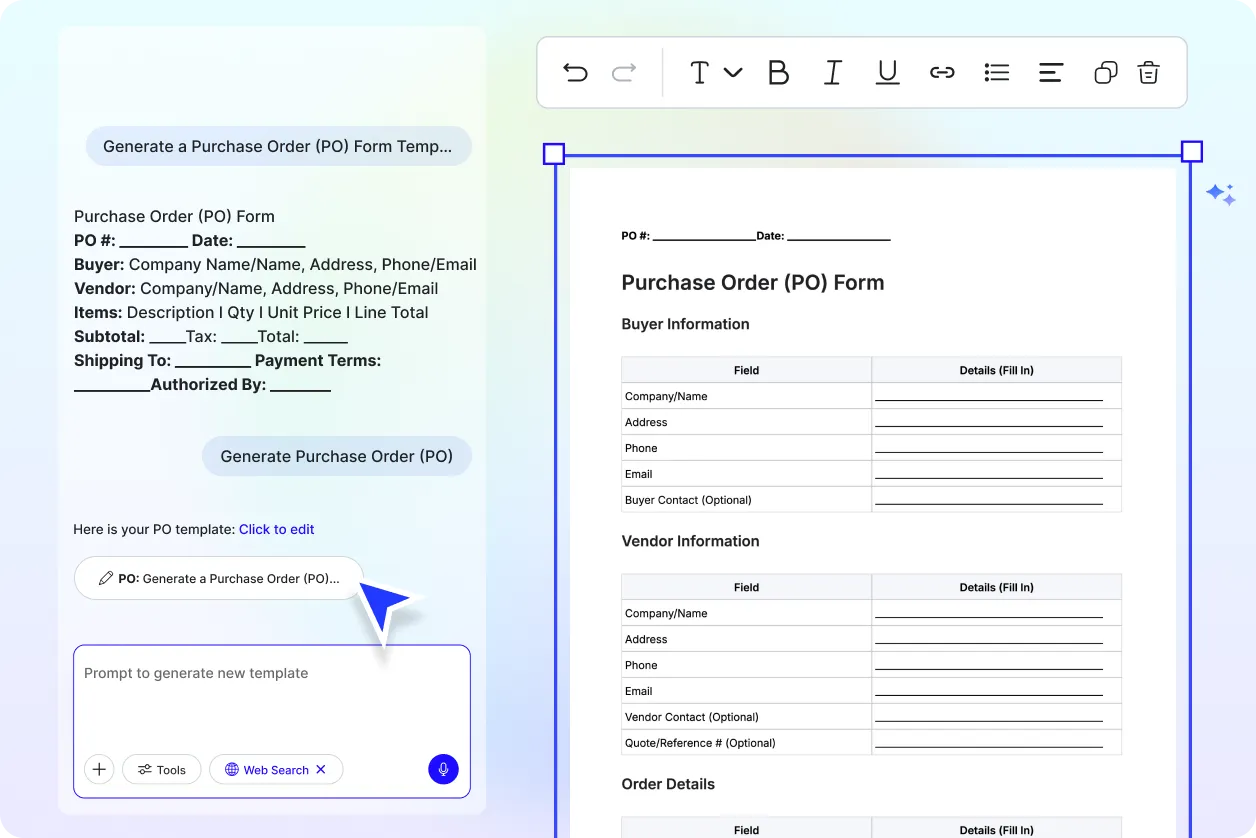
Task: Click the 'Date:' label in the document header
Action: (770, 236)
